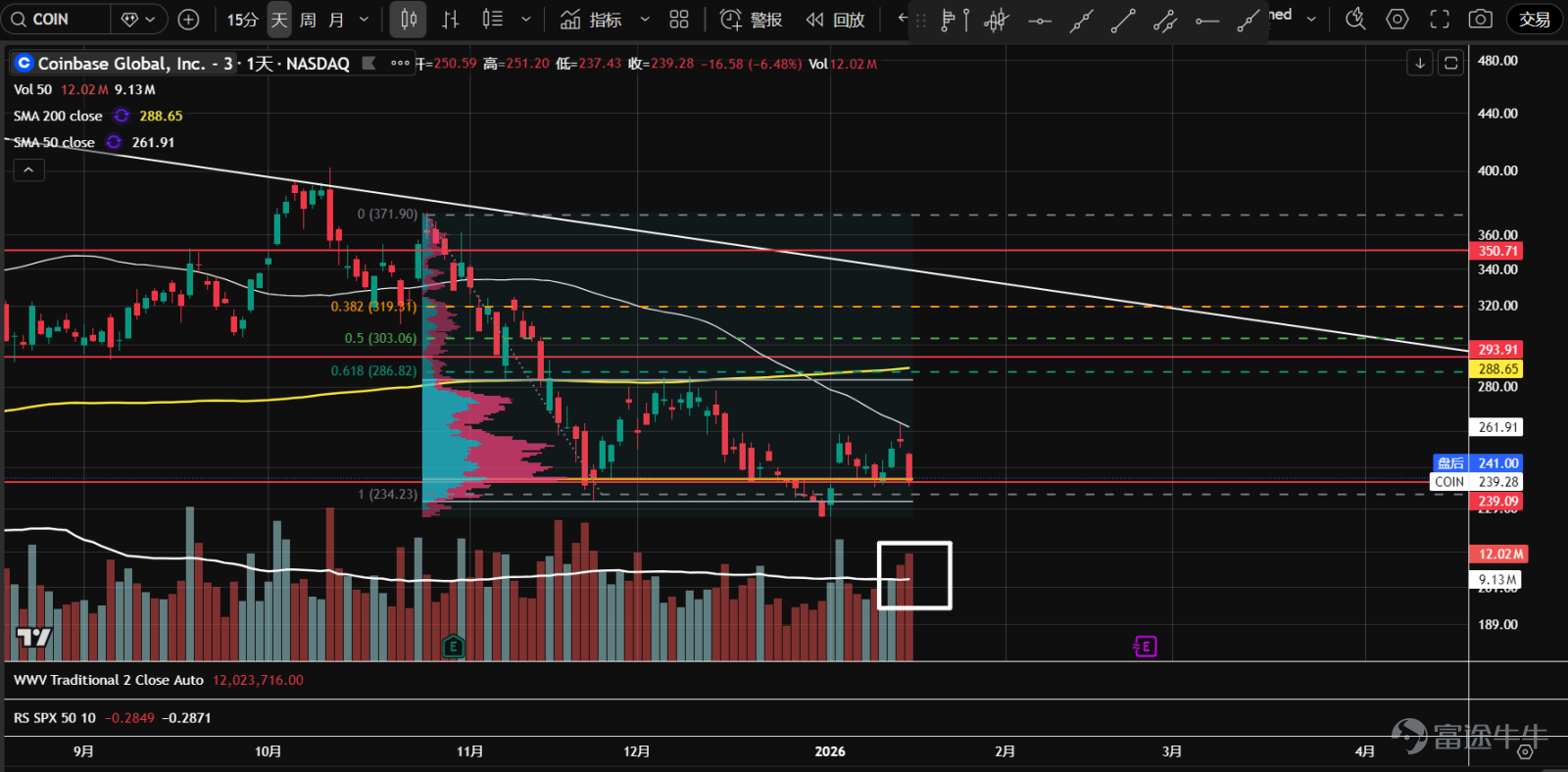Select the trend line drawing tool
The image size is (1568, 772).
(1123, 20)
